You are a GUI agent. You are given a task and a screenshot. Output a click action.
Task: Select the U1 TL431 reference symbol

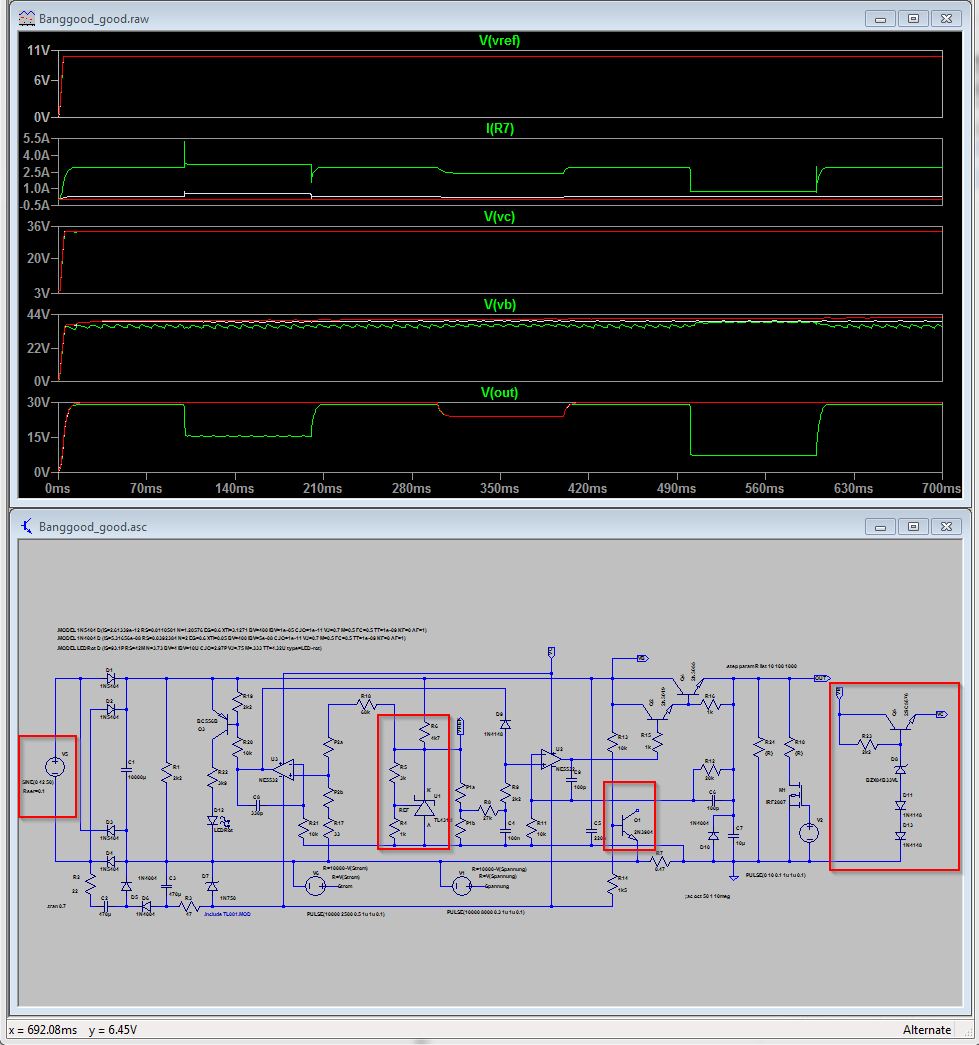pos(425,808)
